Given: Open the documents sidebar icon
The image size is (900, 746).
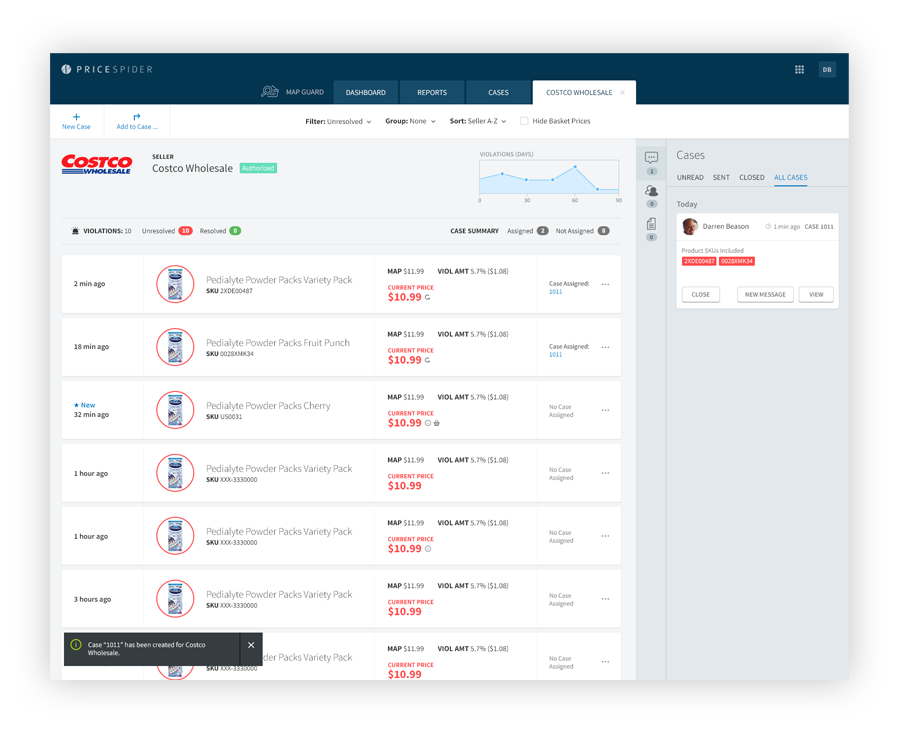Looking at the screenshot, I should coord(651,224).
